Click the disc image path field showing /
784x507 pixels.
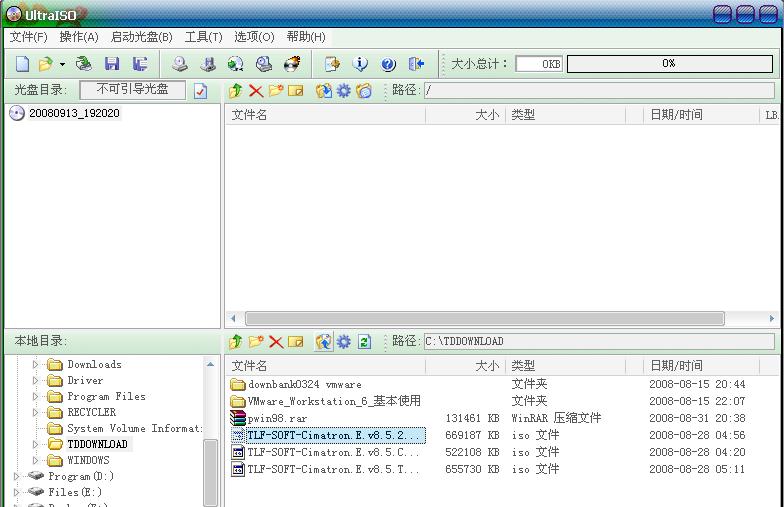[x=599, y=90]
